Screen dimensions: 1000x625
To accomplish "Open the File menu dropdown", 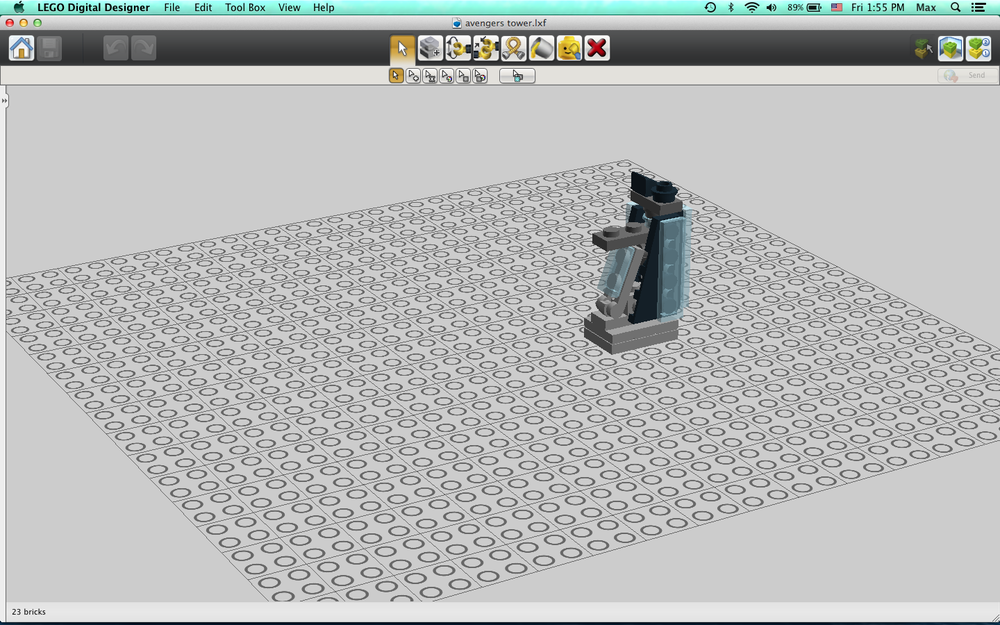I will 172,7.
